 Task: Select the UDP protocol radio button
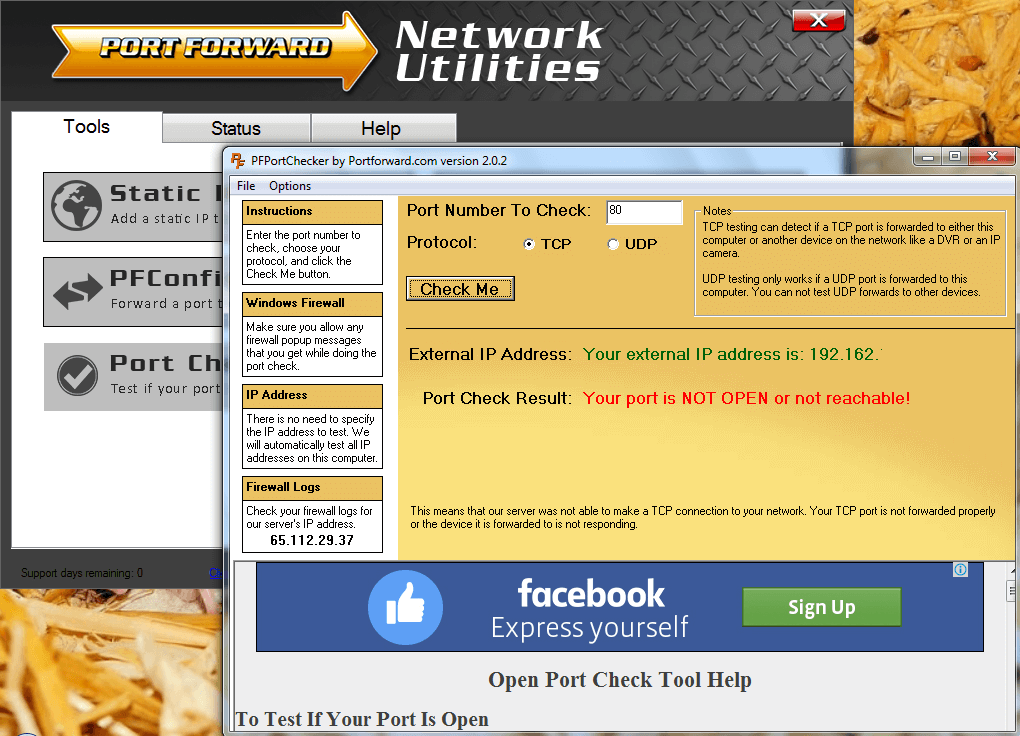[613, 245]
